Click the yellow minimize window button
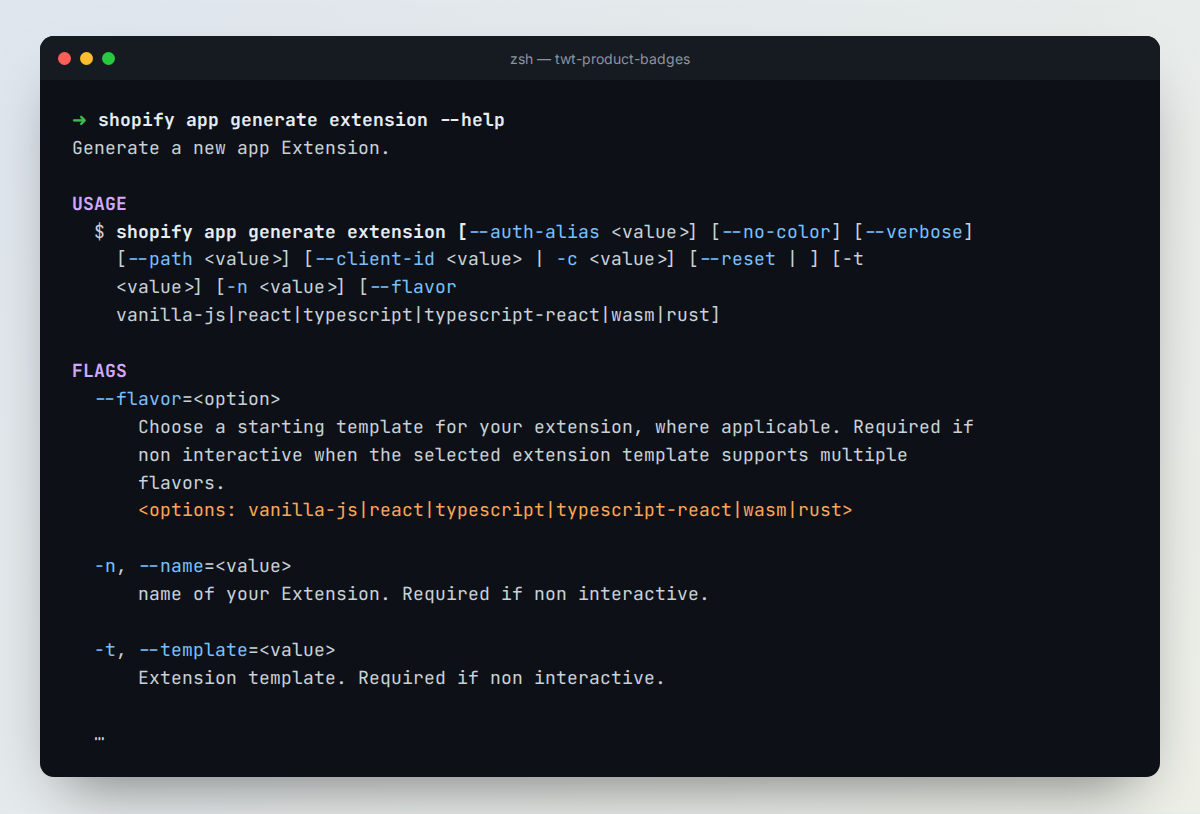Image resolution: width=1200 pixels, height=814 pixels. [x=87, y=59]
